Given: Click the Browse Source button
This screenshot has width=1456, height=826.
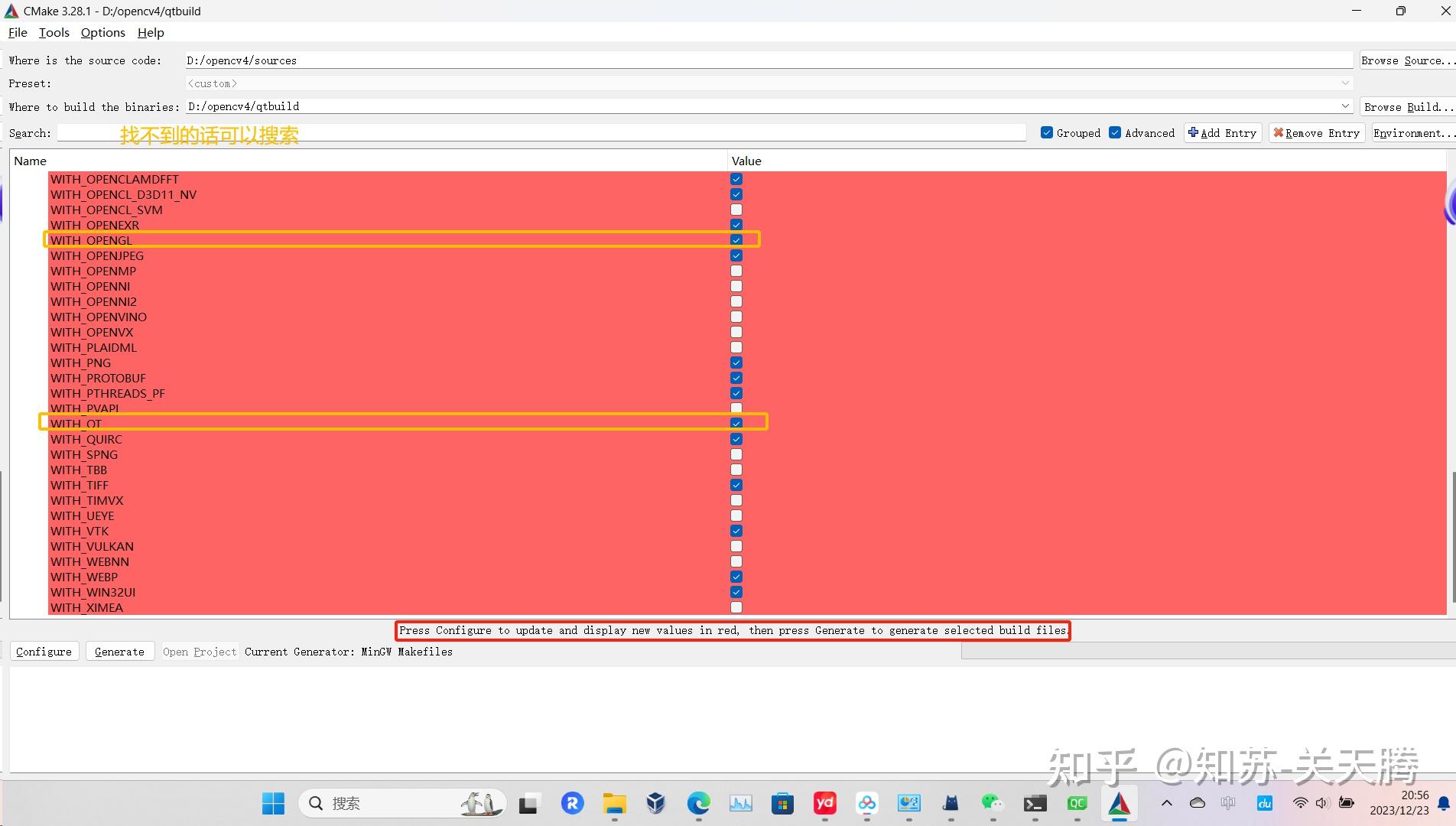Looking at the screenshot, I should (x=1408, y=60).
